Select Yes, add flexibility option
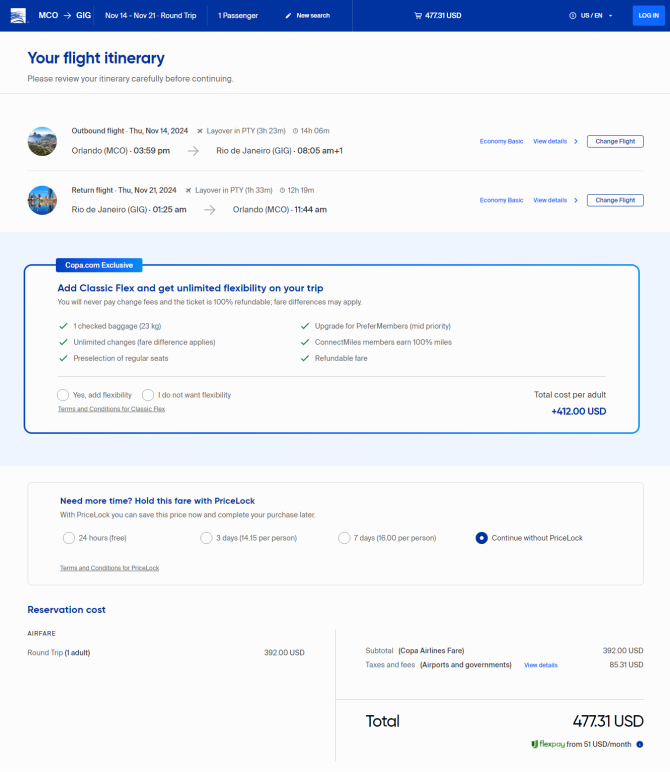 (63, 395)
